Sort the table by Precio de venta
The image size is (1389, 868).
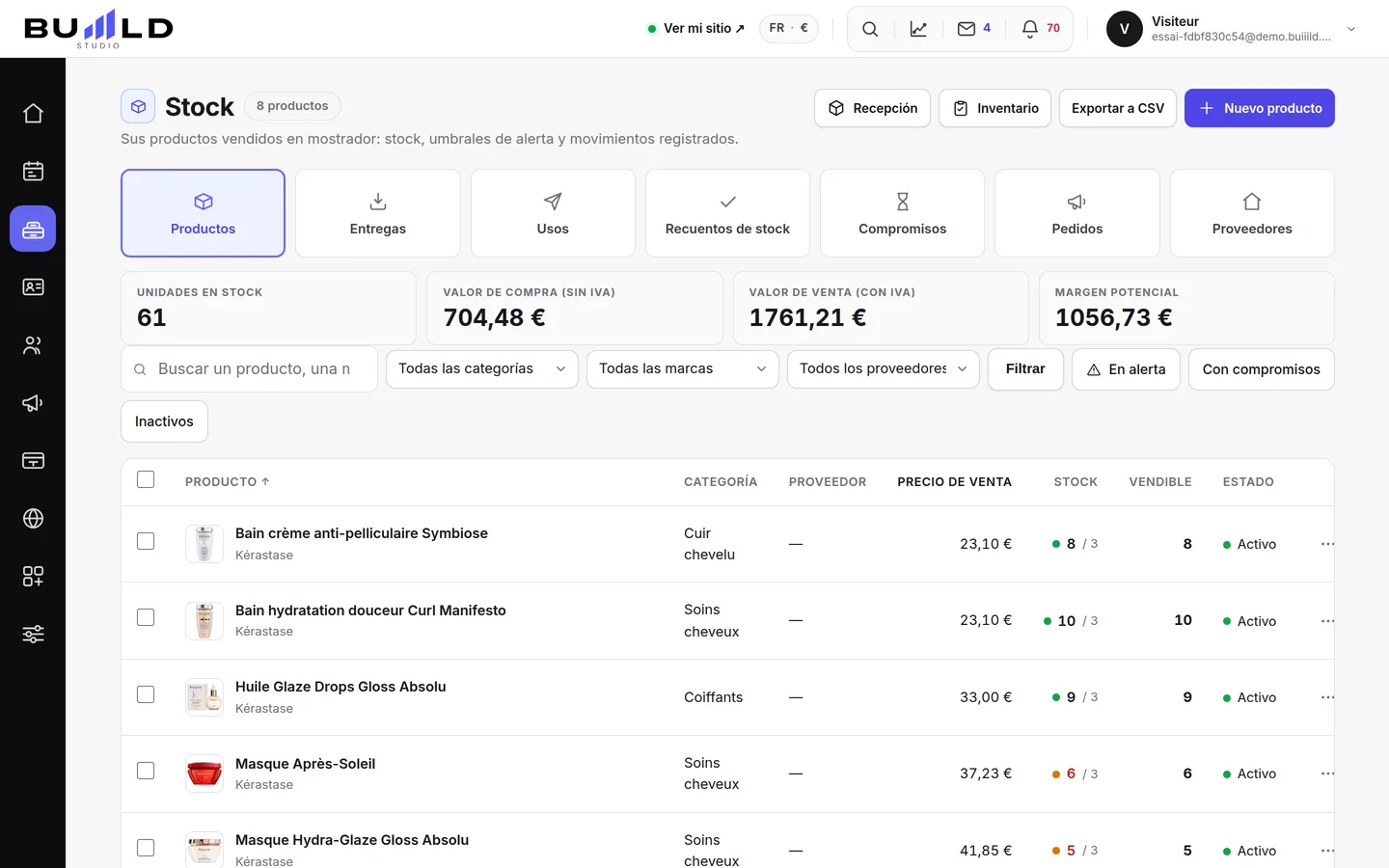tap(954, 482)
